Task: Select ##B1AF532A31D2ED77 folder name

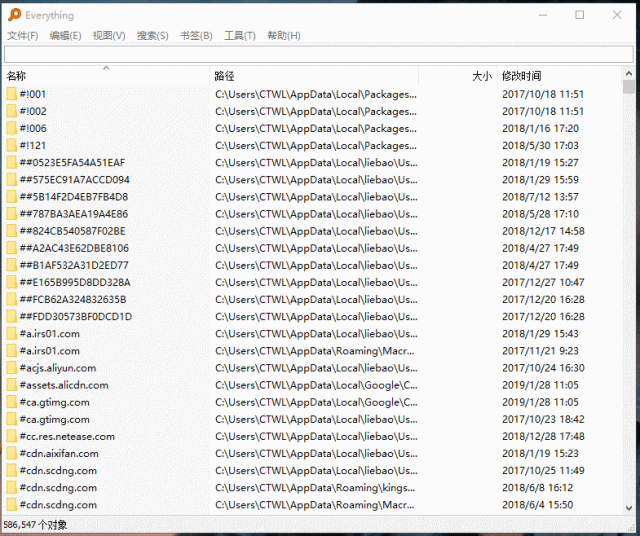Action: [74, 265]
